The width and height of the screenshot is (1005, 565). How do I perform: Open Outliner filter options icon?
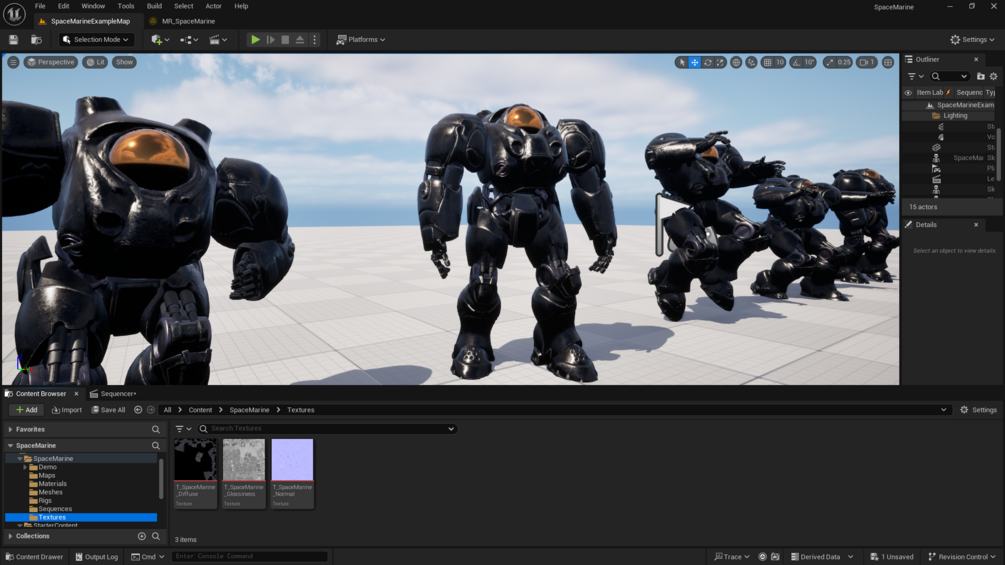pyautogui.click(x=915, y=76)
